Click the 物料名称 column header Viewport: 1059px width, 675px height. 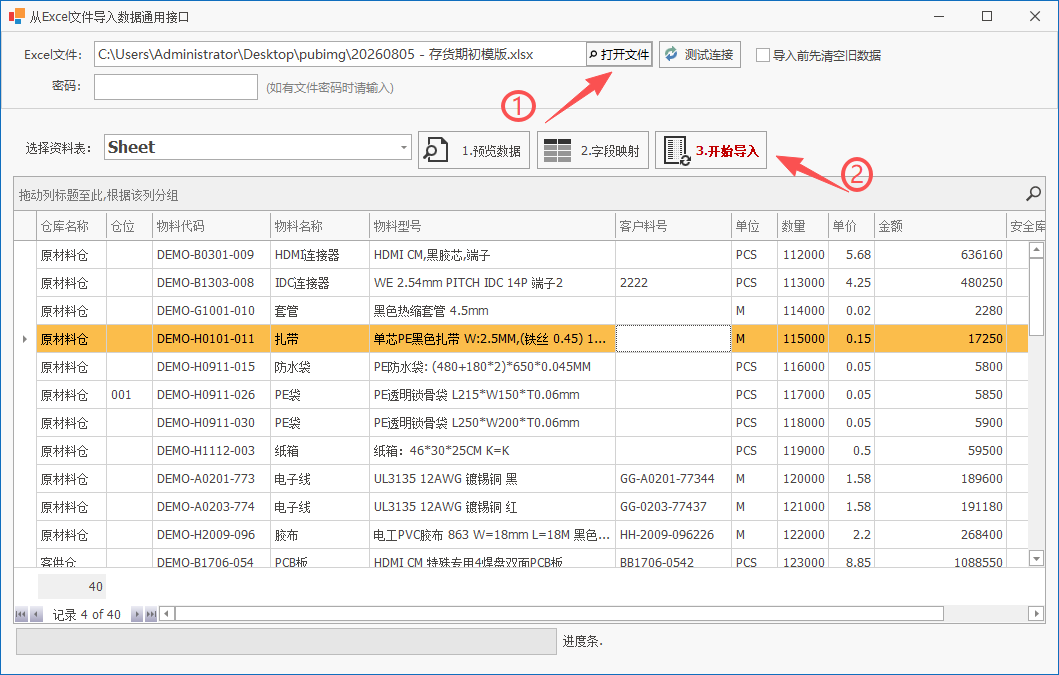tap(320, 226)
